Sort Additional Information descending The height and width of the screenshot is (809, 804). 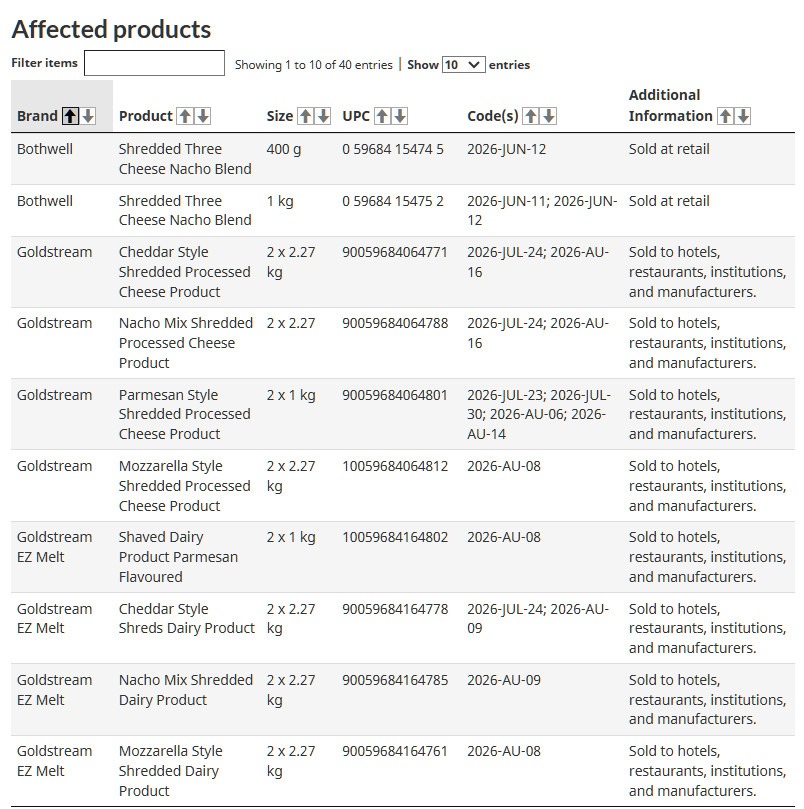(x=742, y=116)
